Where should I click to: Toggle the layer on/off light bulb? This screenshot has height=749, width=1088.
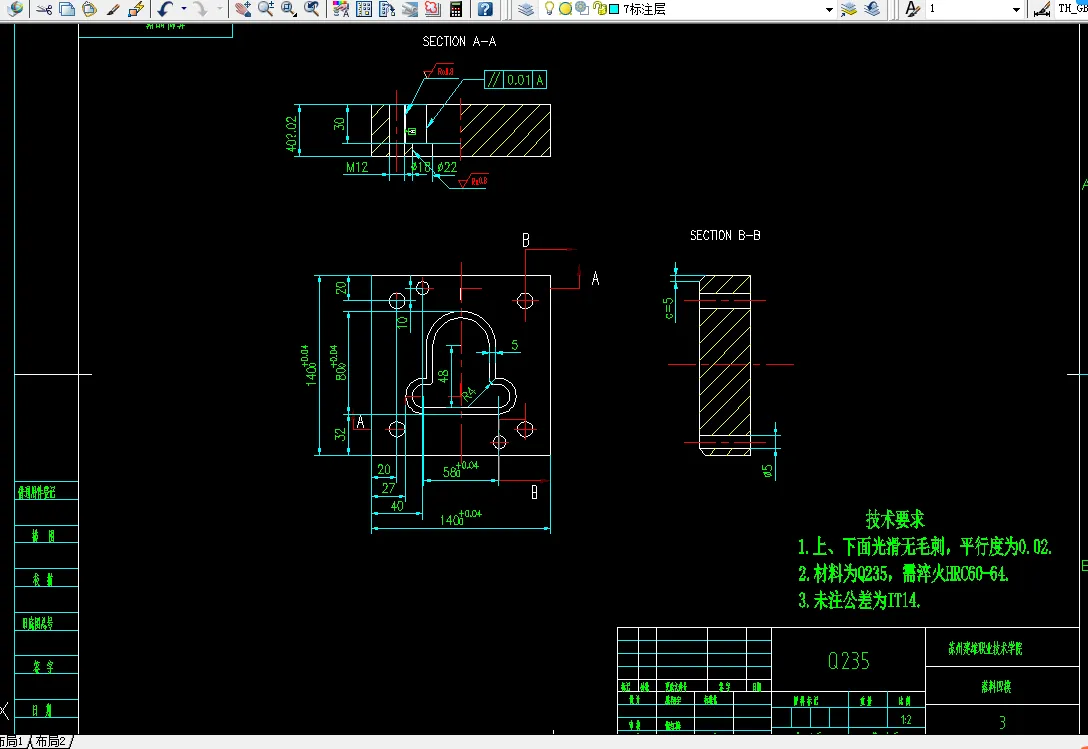pyautogui.click(x=550, y=9)
